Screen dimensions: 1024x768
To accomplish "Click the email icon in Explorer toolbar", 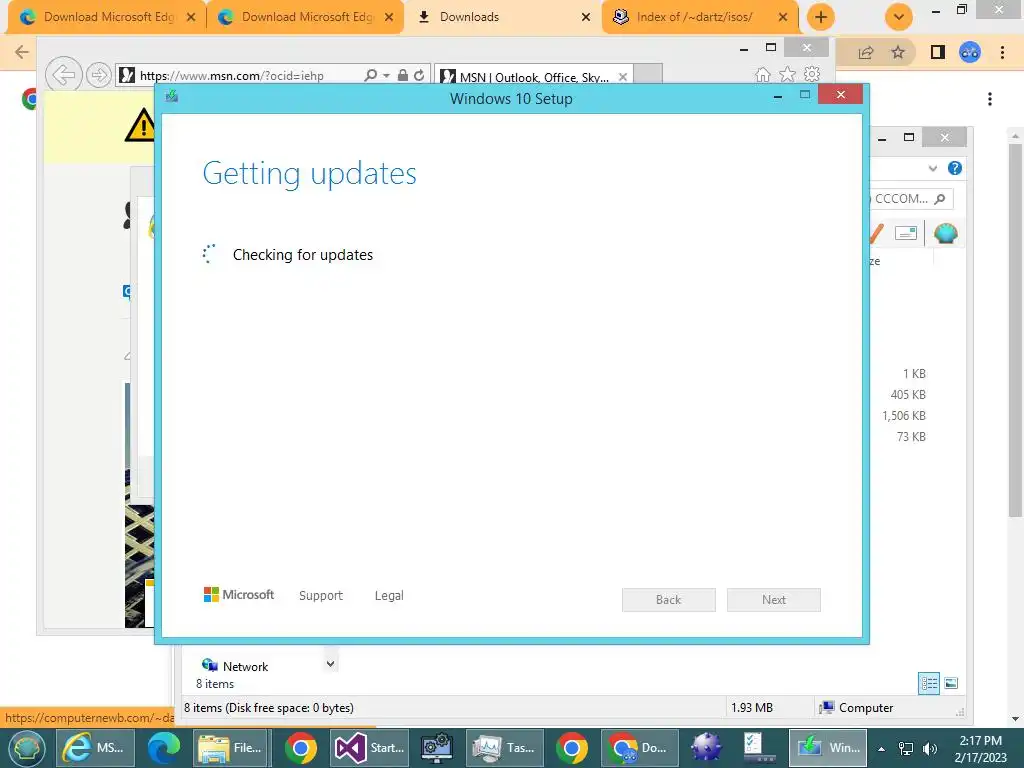I will (x=906, y=233).
